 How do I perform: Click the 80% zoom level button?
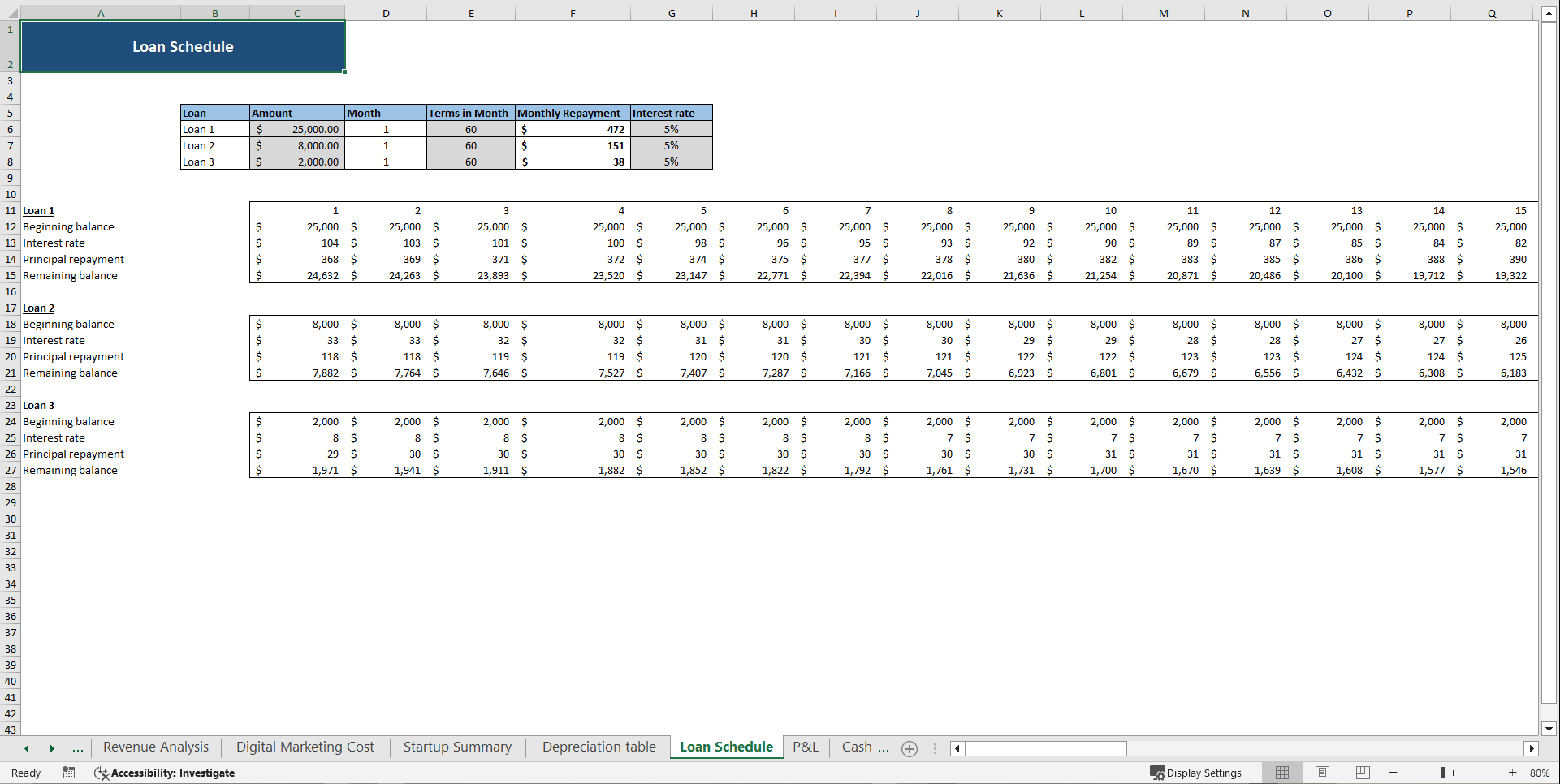[1541, 773]
